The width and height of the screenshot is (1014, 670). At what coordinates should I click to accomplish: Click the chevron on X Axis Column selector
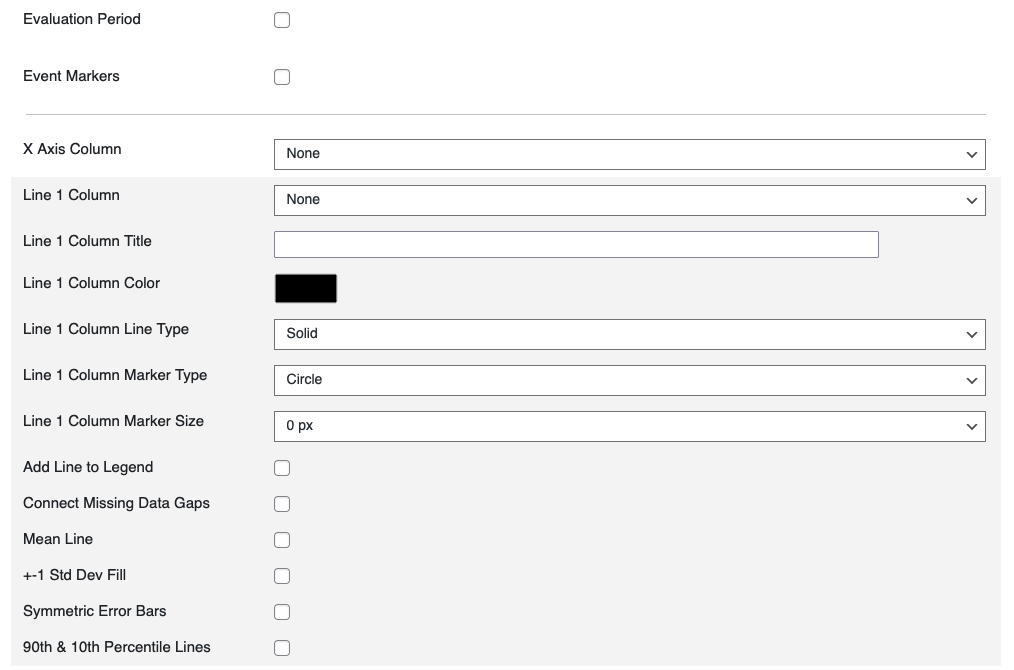coord(970,154)
